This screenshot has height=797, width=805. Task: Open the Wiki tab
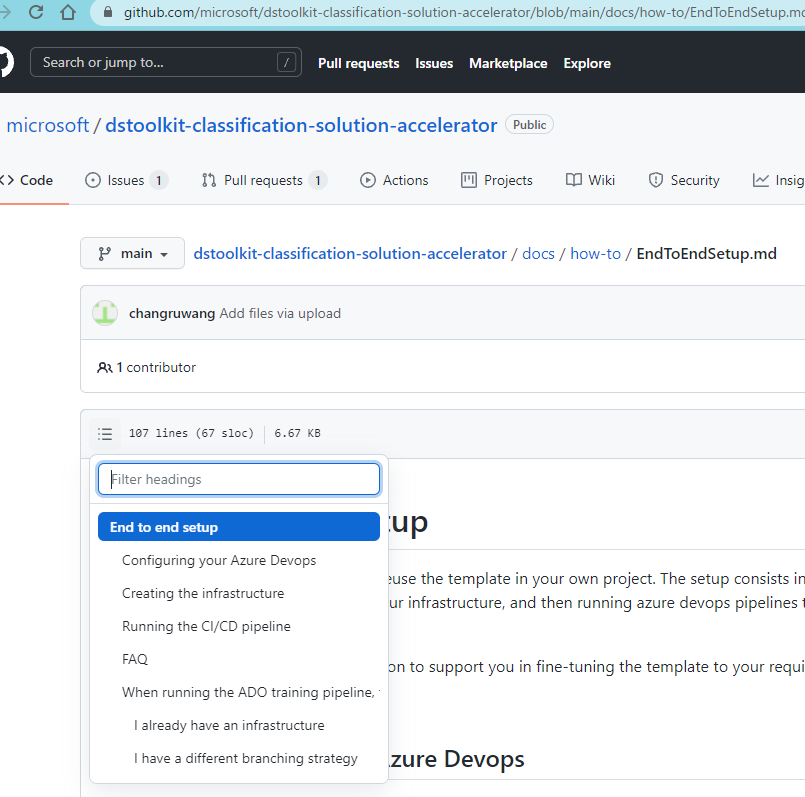coord(590,180)
